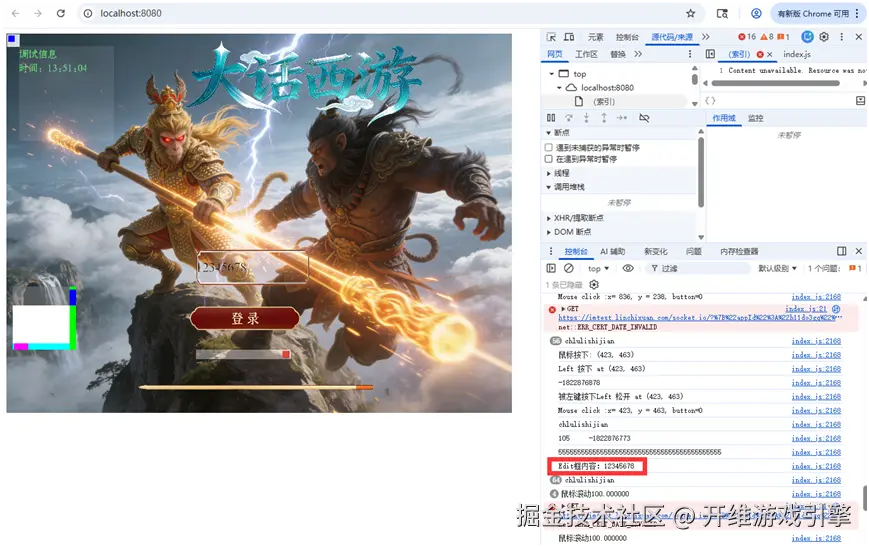Click the 有新版 Chrome 可用 update button
Screen dimensions: 869x547
click(813, 13)
